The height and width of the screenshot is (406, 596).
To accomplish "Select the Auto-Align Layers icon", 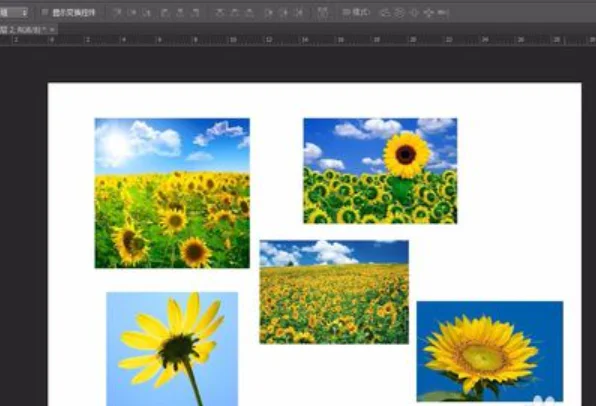I will tap(322, 13).
